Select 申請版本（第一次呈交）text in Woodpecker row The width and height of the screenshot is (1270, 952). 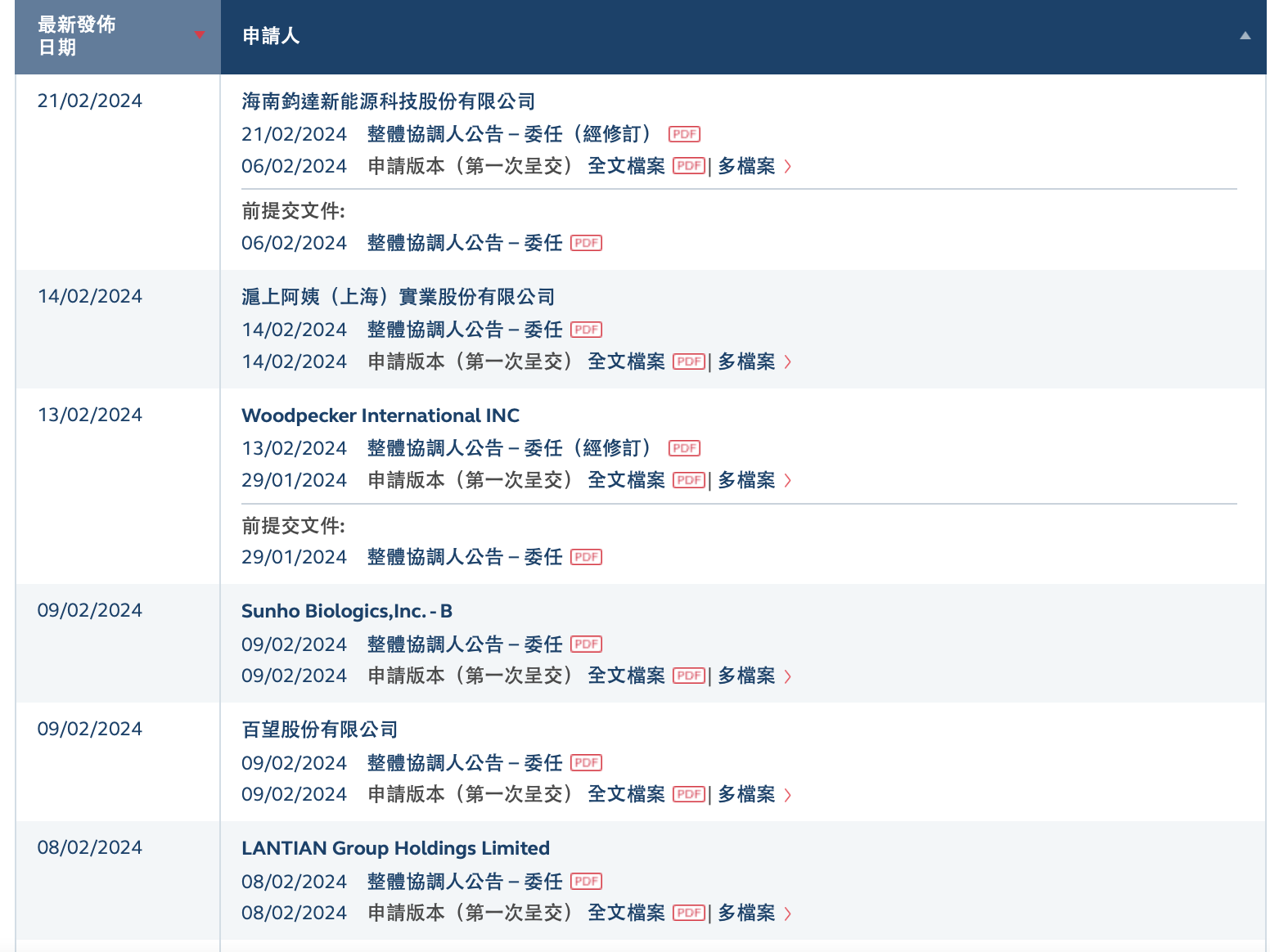[470, 480]
